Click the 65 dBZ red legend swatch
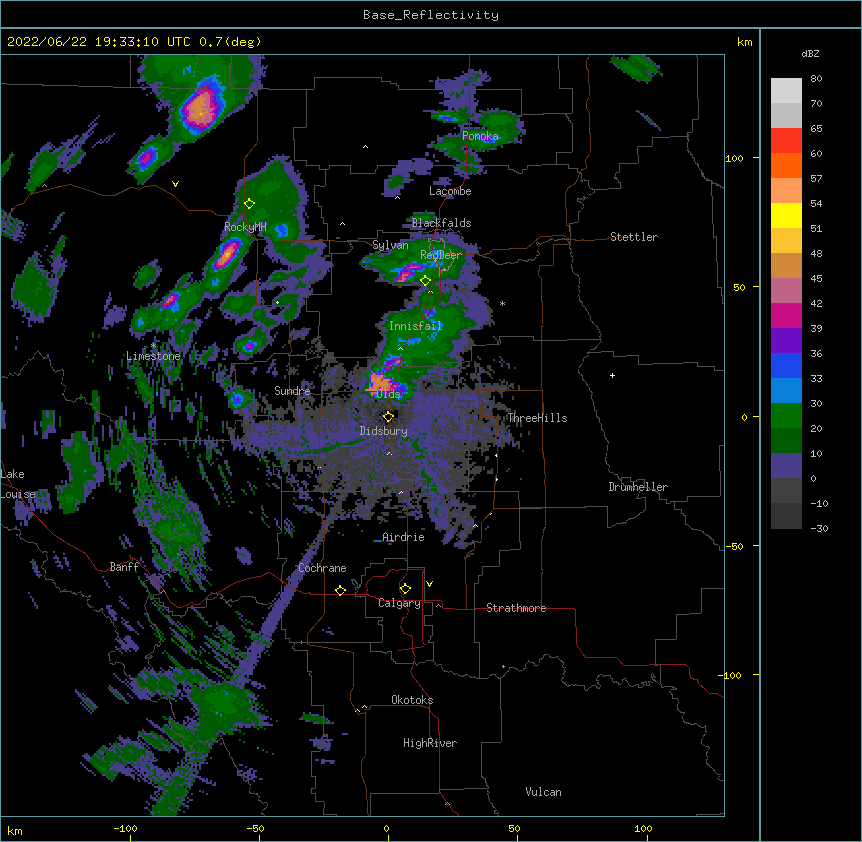Viewport: 862px width, 842px height. click(x=786, y=140)
